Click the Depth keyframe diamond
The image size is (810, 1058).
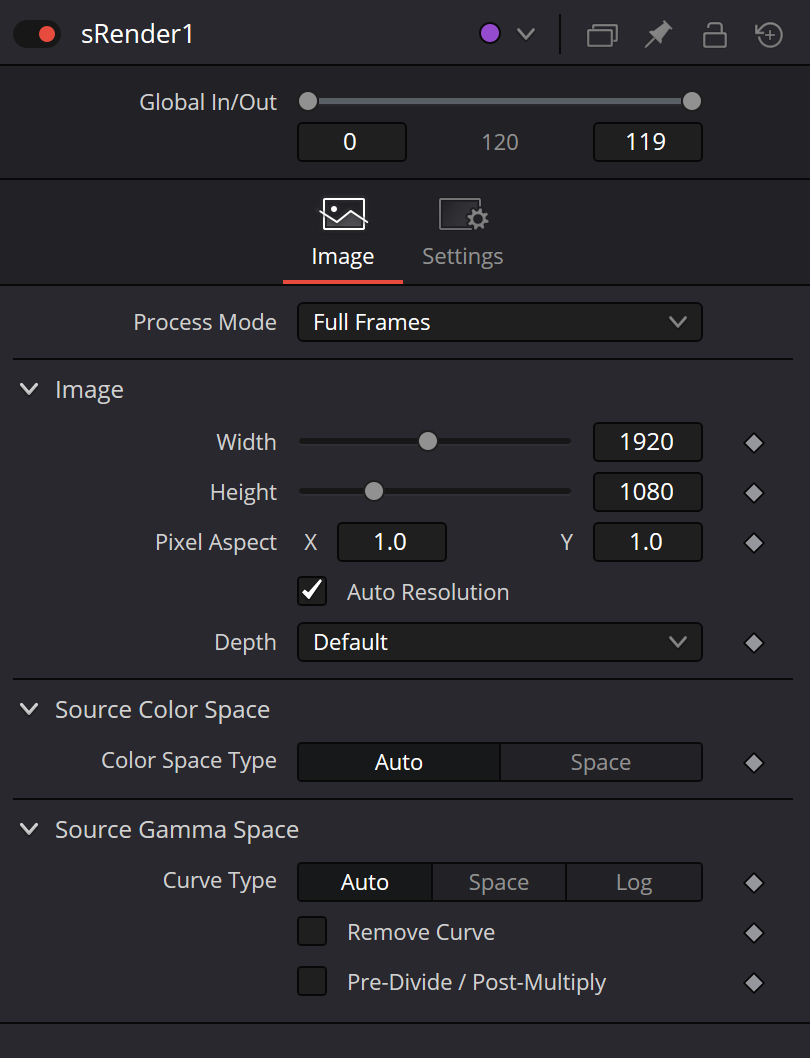tap(754, 643)
